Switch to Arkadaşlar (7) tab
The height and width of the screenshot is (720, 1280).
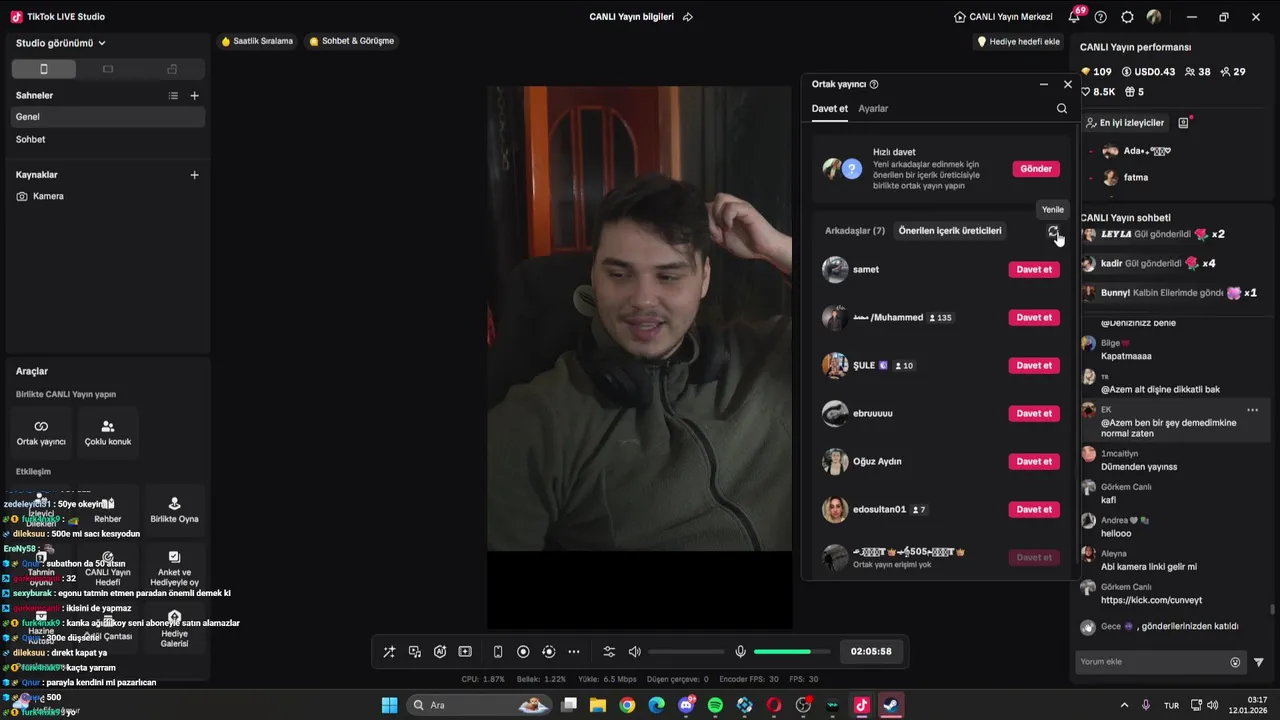point(855,231)
